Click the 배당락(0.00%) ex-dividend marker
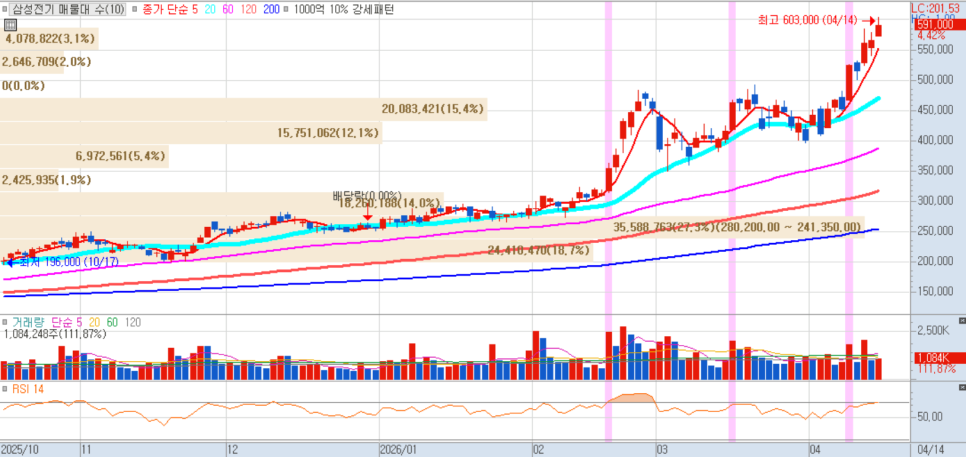The height and width of the screenshot is (457, 966). point(367,196)
